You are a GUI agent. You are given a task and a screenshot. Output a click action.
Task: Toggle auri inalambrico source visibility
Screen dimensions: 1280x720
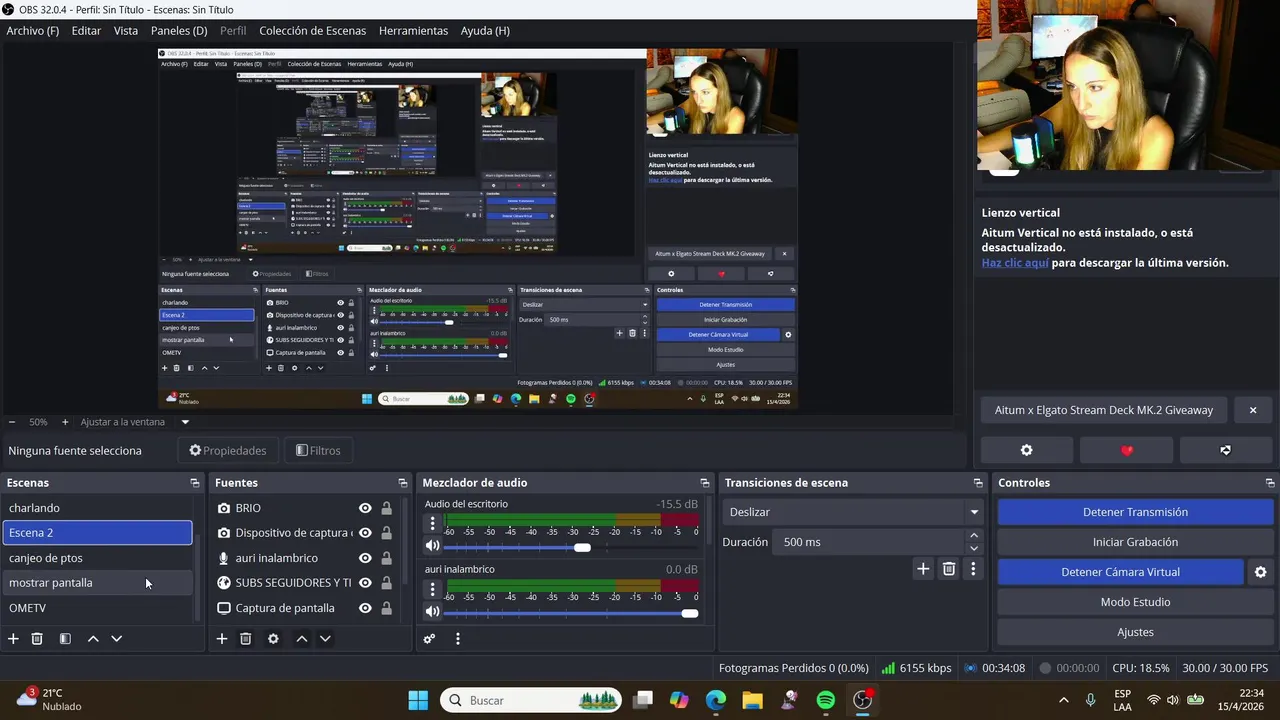[365, 558]
